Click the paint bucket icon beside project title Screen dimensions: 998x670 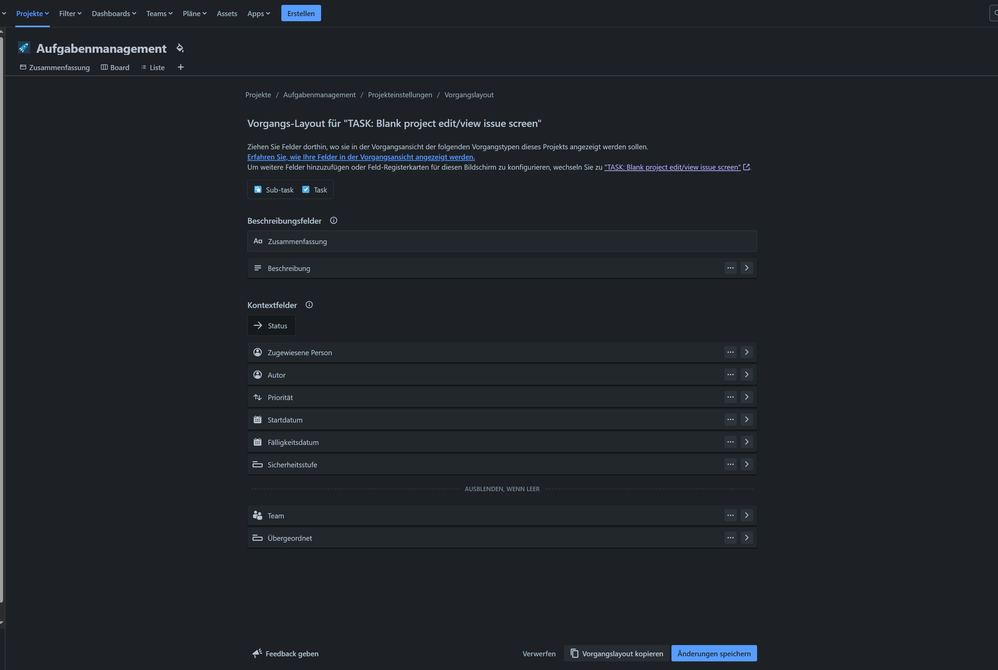180,48
